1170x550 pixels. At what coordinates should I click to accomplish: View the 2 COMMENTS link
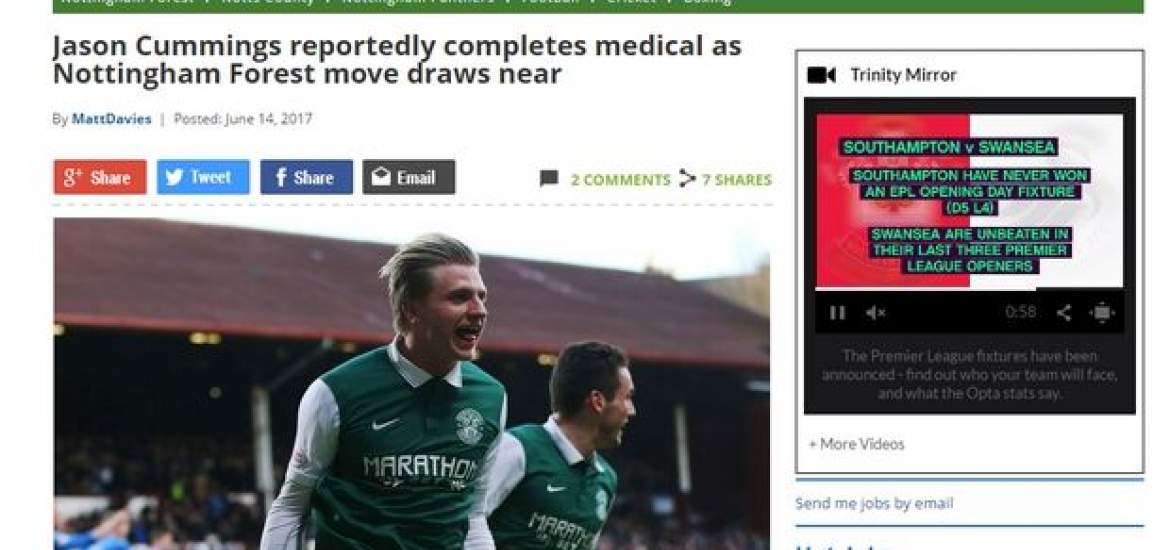[x=620, y=180]
